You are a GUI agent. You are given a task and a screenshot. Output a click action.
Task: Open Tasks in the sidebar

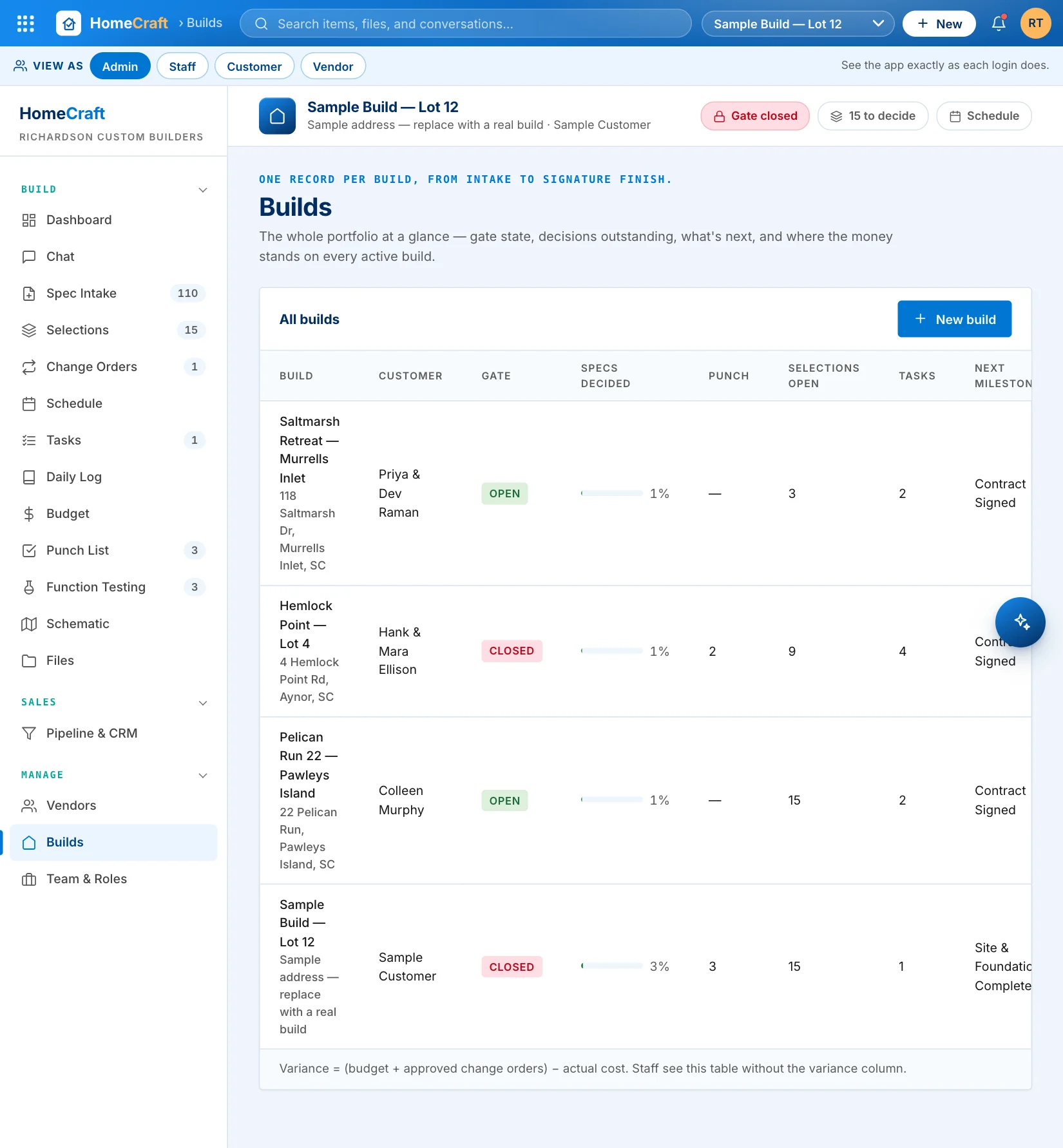coord(113,441)
